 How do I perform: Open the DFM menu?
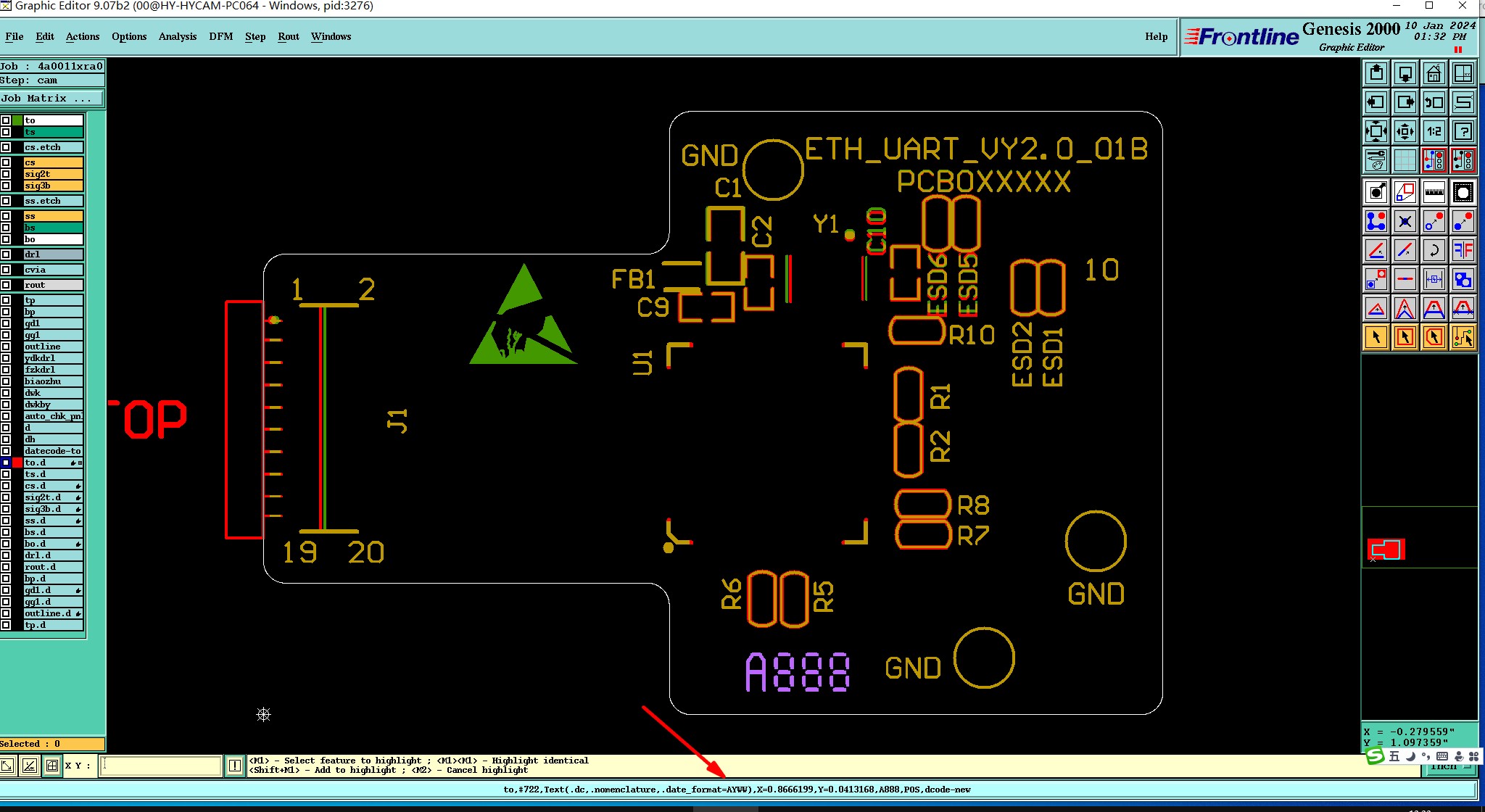click(x=220, y=36)
